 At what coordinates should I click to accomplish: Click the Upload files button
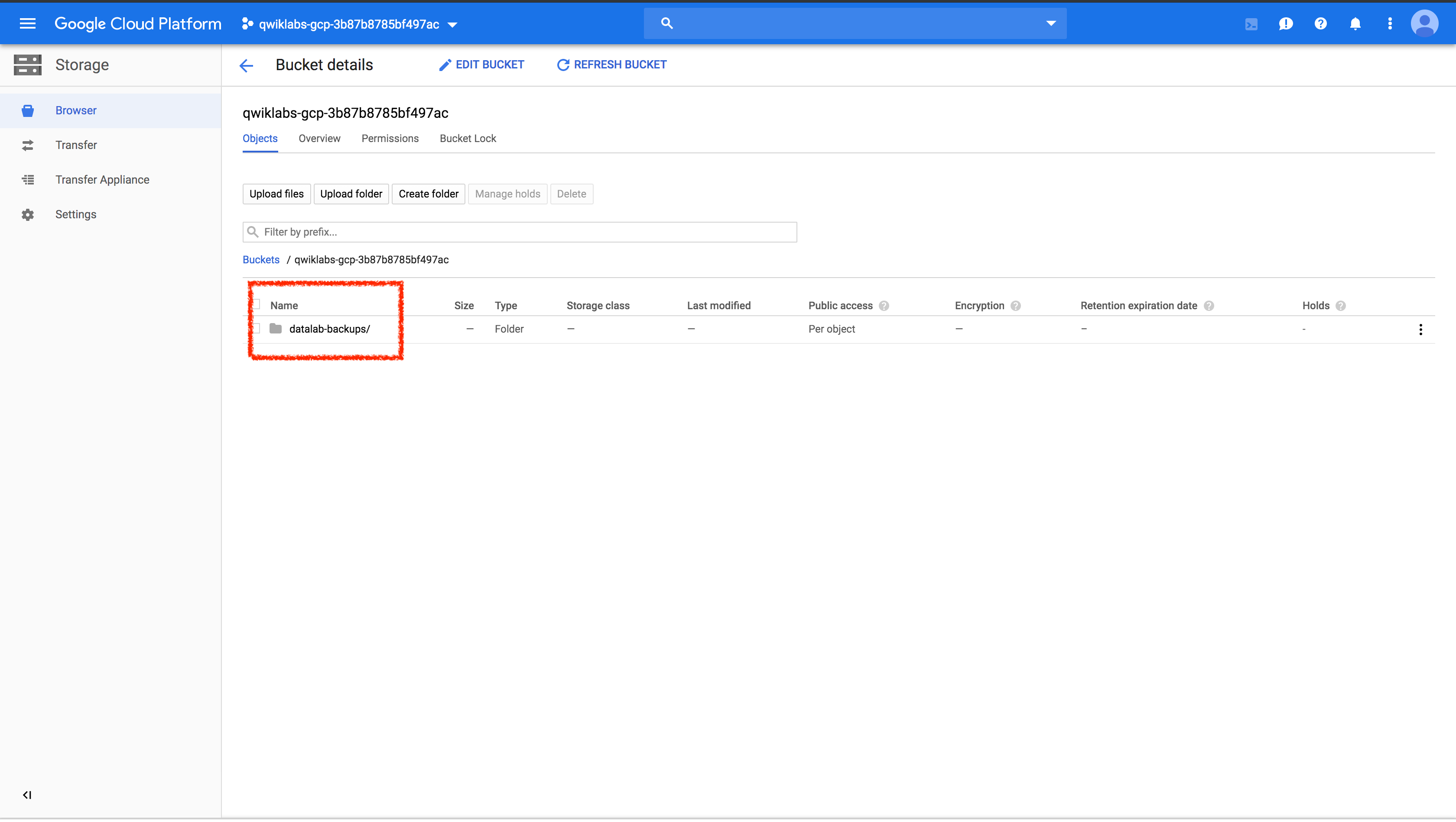coord(276,194)
